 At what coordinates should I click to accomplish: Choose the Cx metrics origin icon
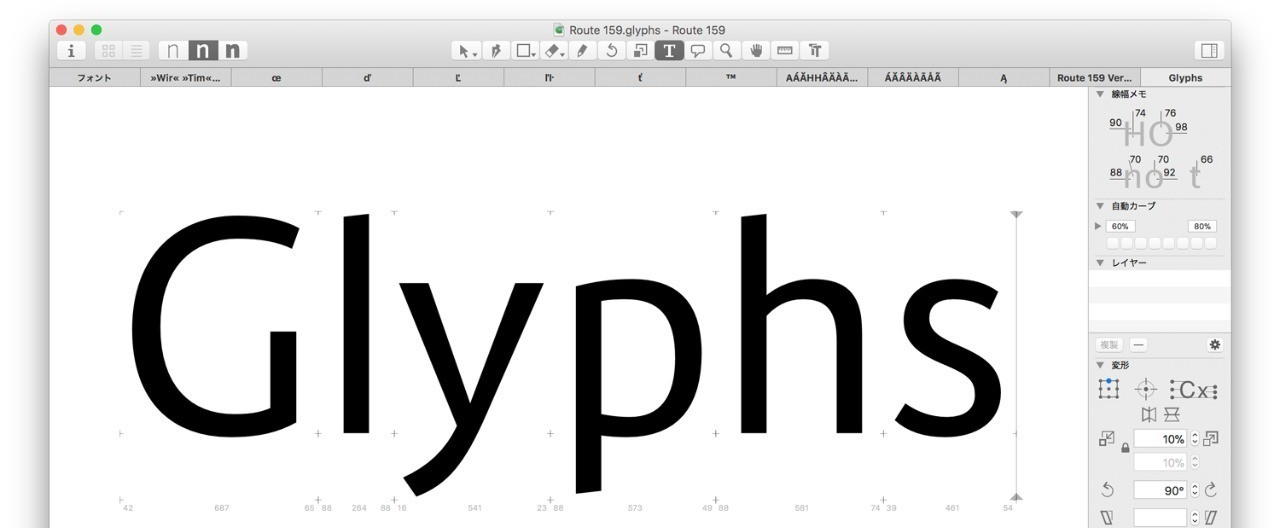[x=1193, y=389]
